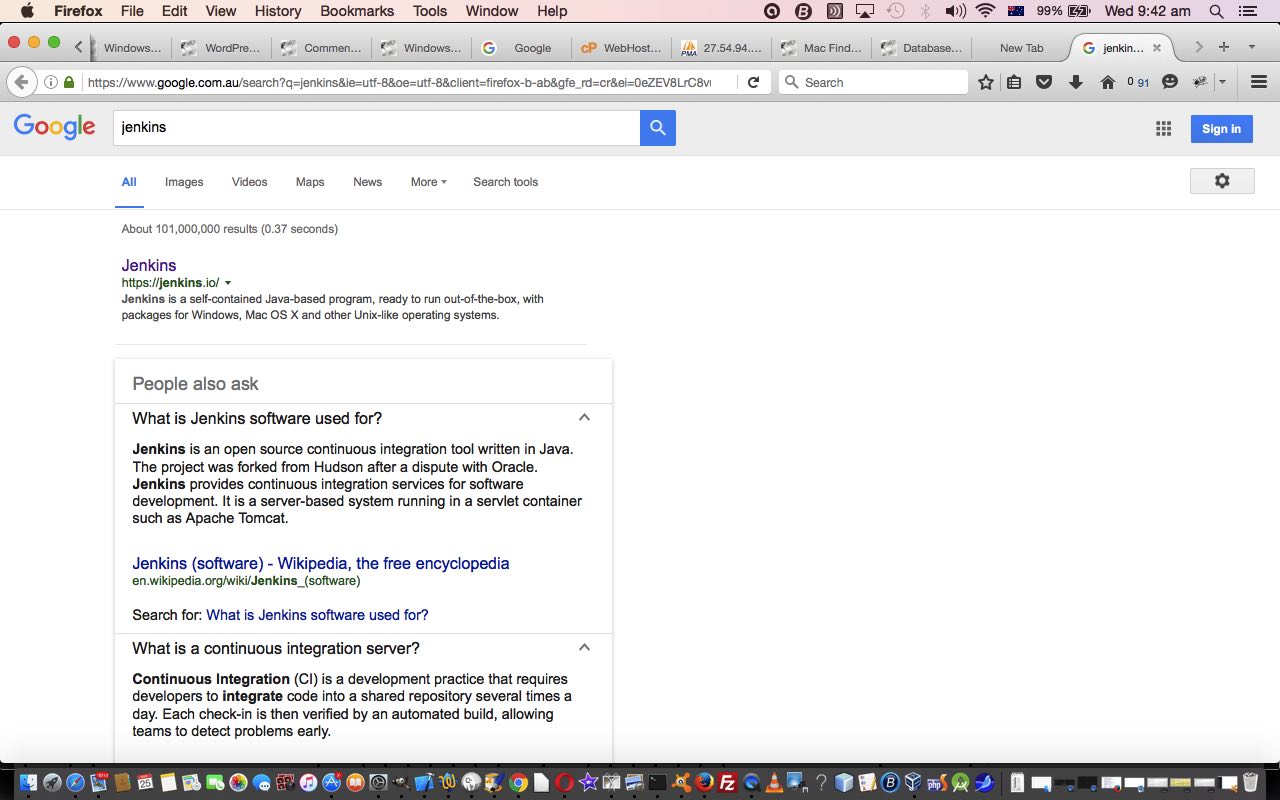
Task: Select Maps search filter
Action: coord(310,182)
